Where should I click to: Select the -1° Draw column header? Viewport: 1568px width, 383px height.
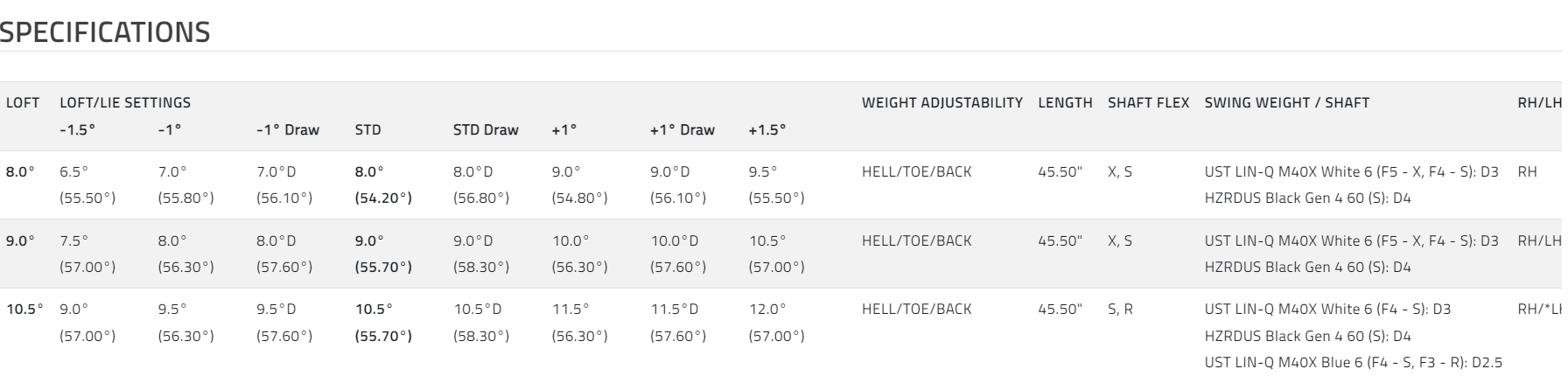288,129
